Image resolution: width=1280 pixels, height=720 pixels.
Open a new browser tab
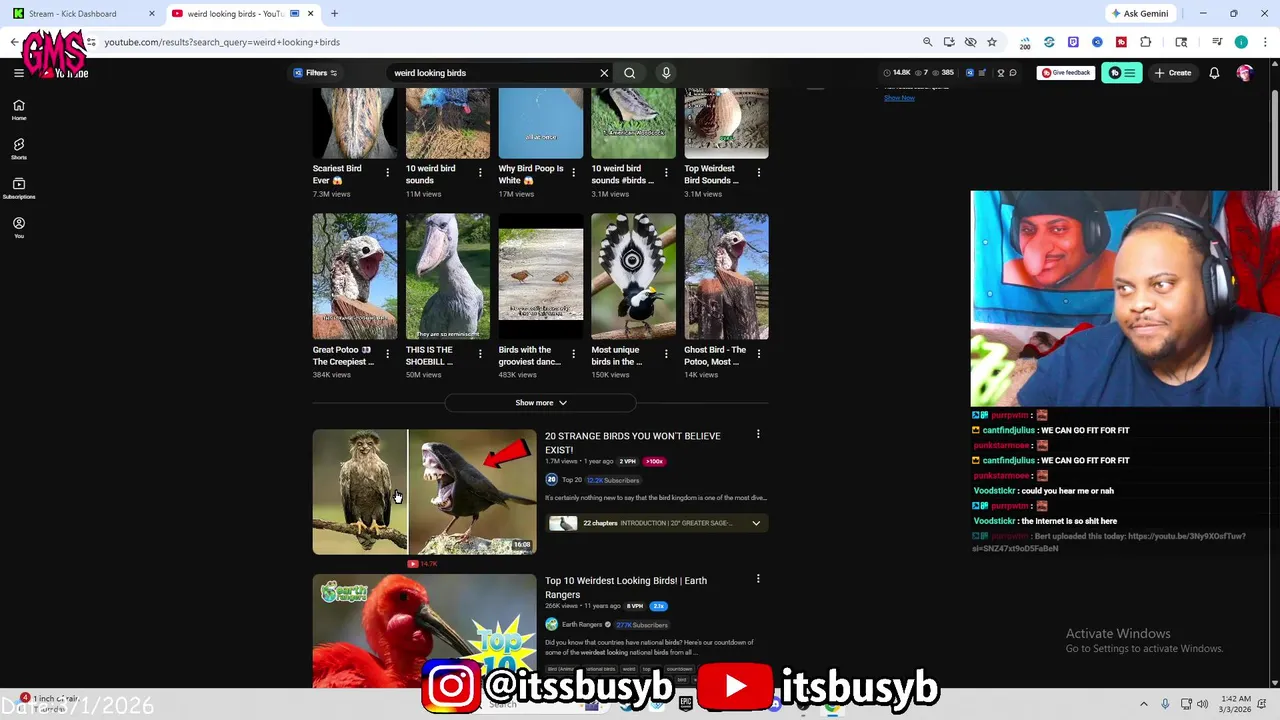(x=334, y=14)
